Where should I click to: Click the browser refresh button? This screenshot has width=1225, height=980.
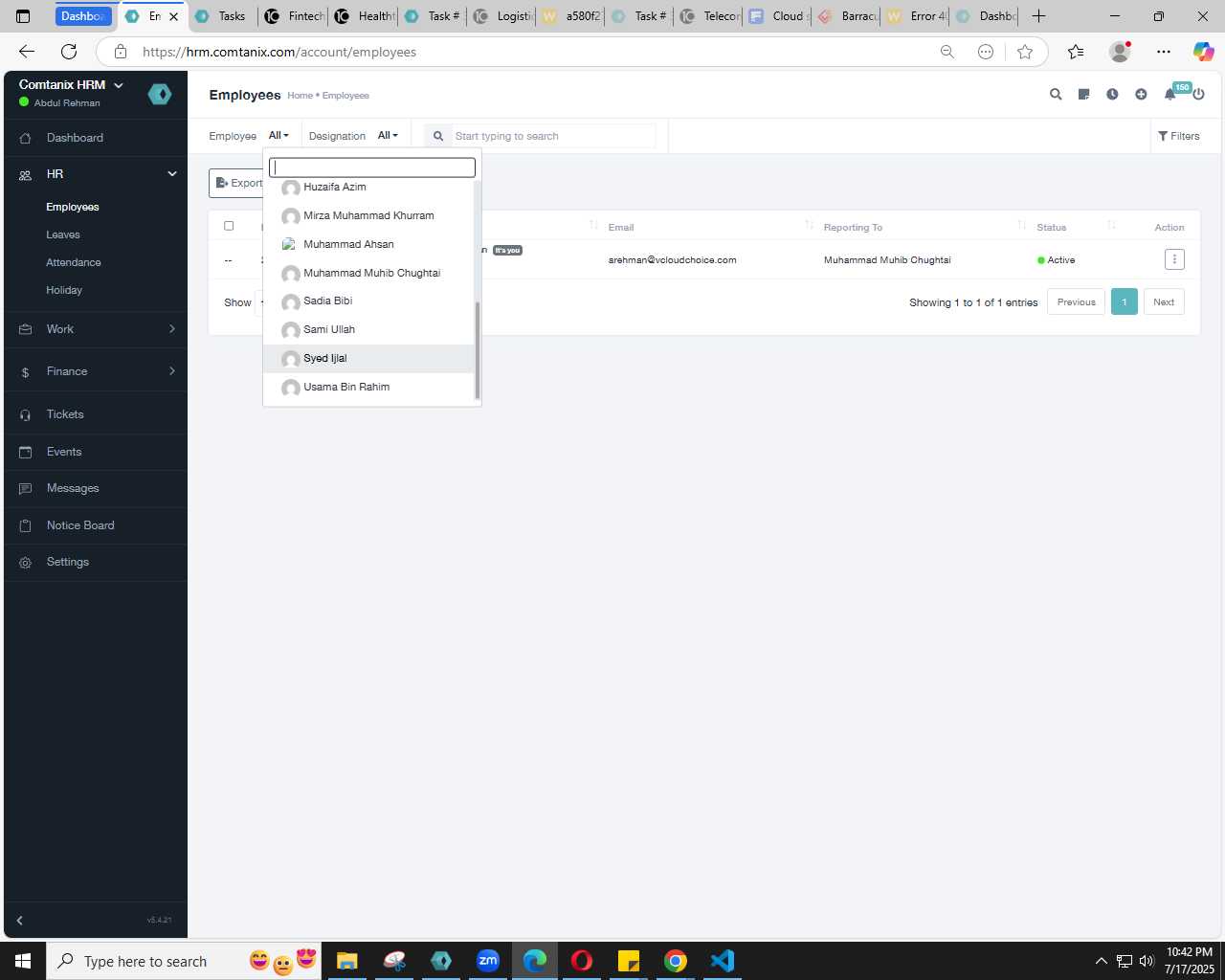pos(69,52)
